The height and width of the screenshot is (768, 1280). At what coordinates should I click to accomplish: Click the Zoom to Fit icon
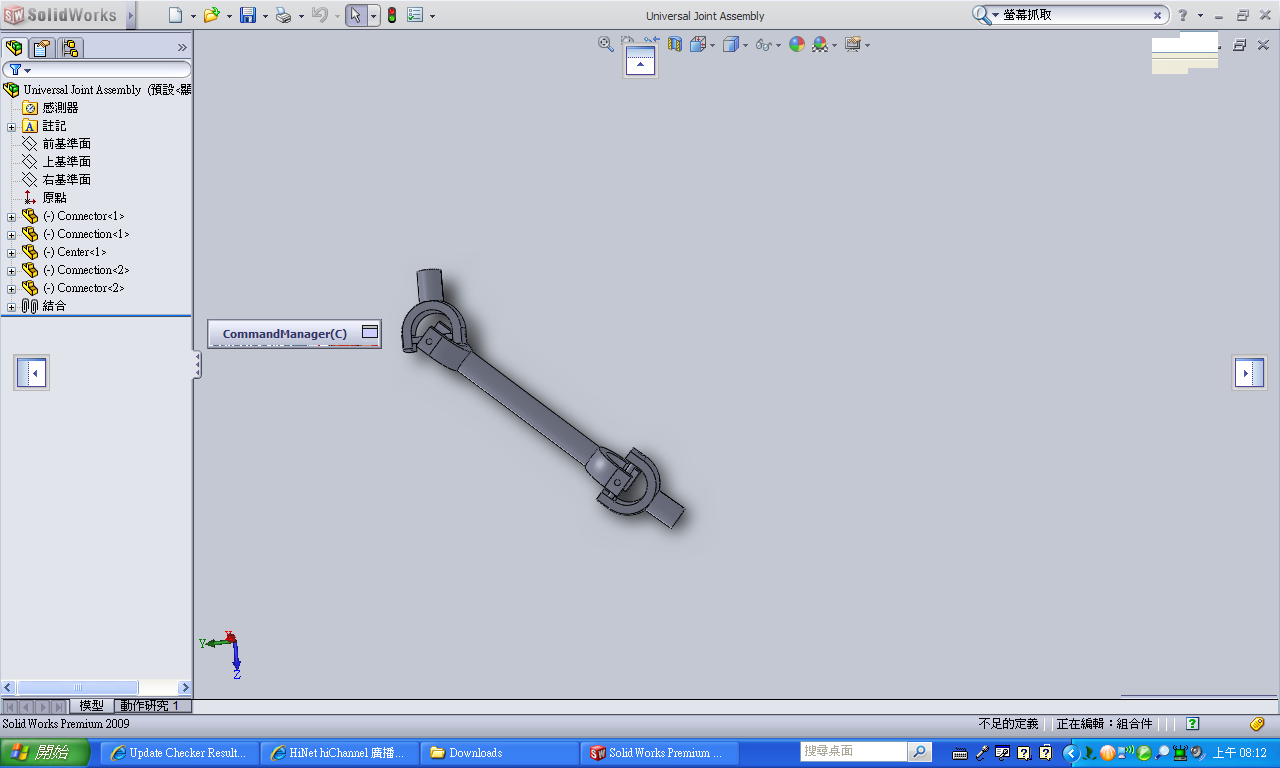[606, 44]
